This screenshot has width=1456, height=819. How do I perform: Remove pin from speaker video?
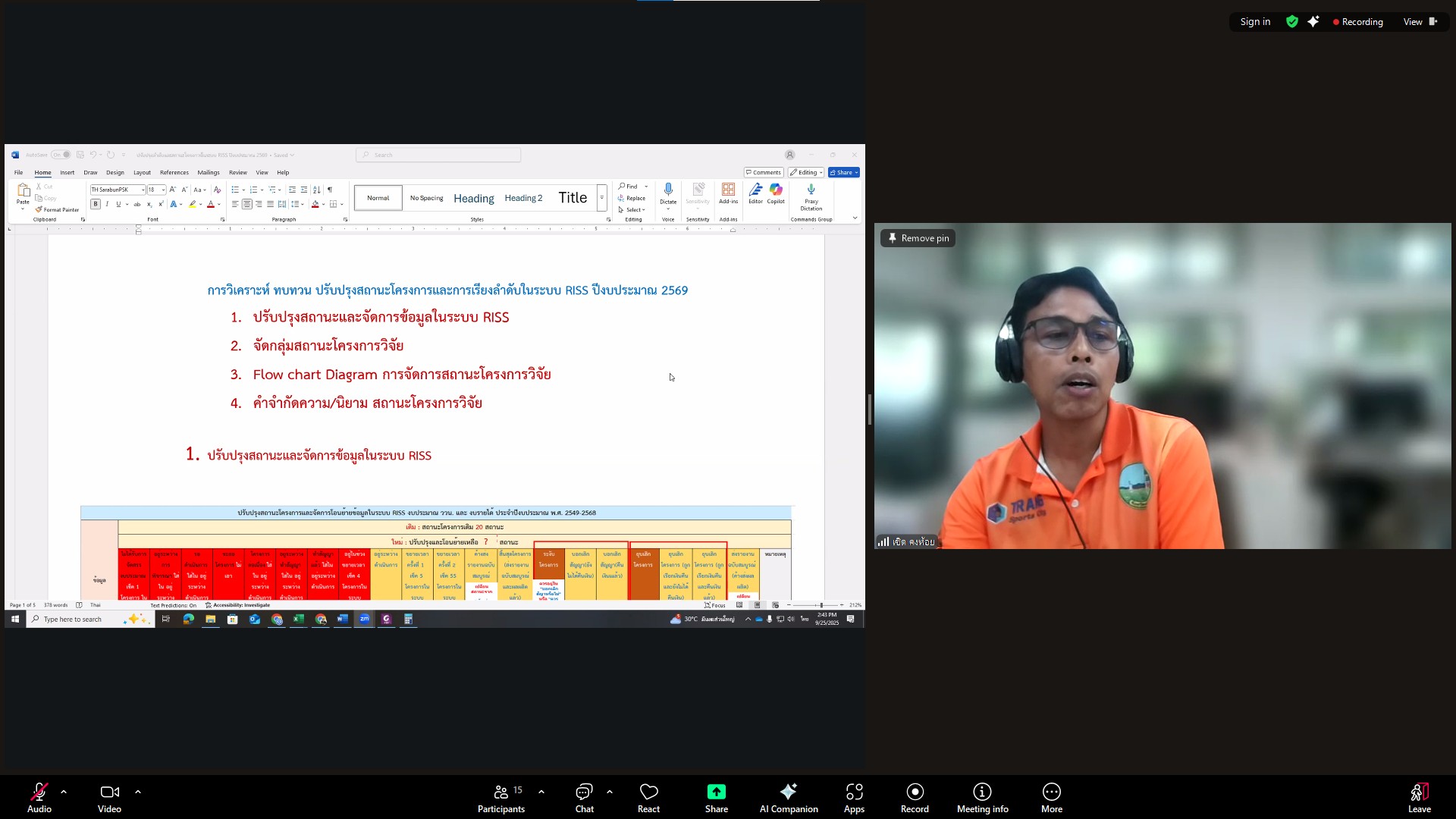click(918, 238)
